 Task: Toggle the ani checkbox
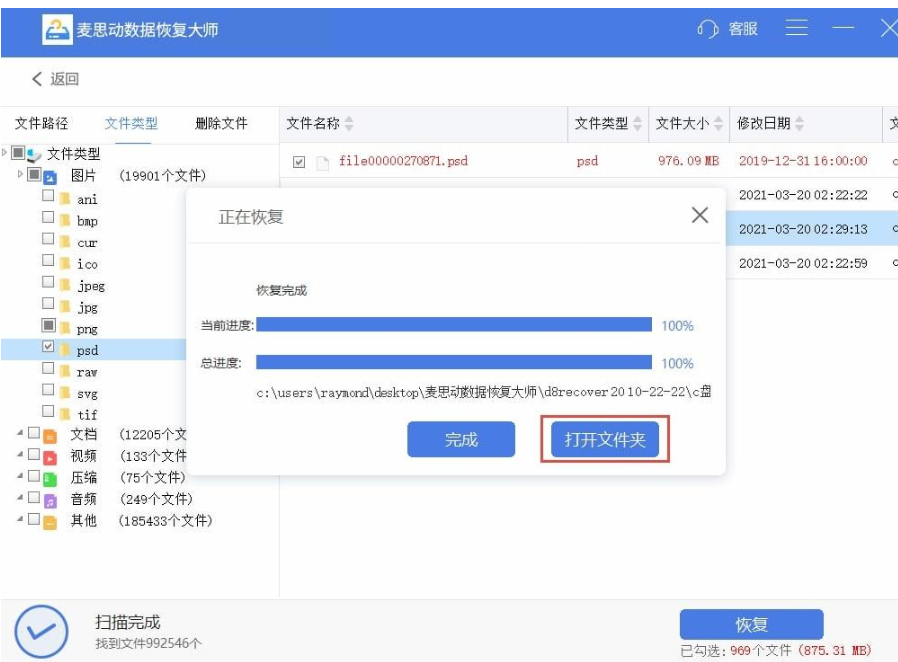click(48, 196)
